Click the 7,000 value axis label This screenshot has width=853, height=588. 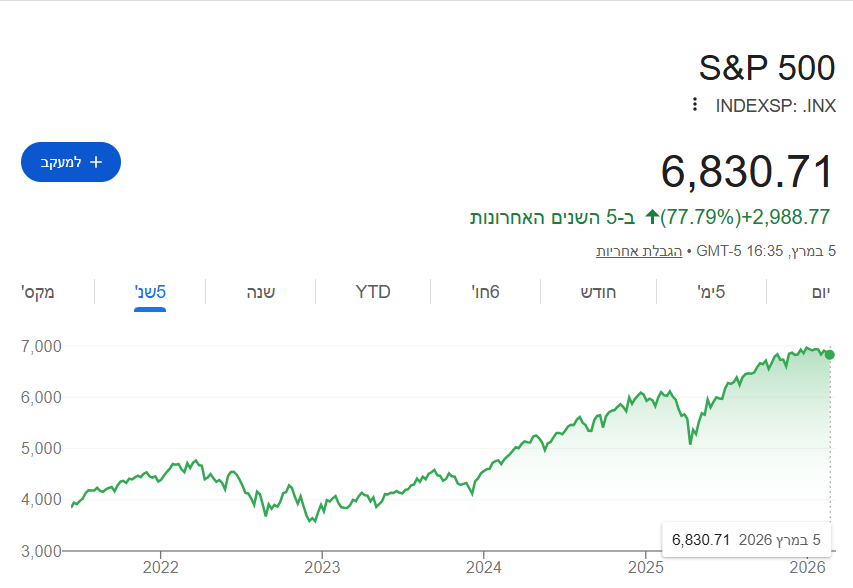coord(40,346)
